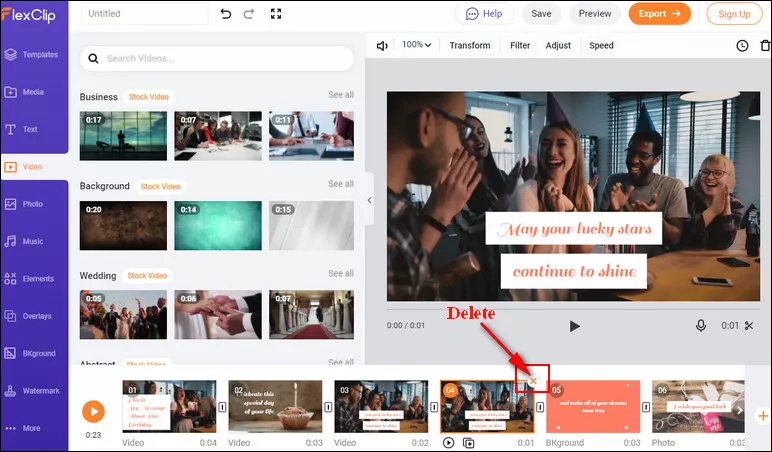Click the Untitled project name field
The height and width of the screenshot is (452, 772).
click(x=145, y=14)
